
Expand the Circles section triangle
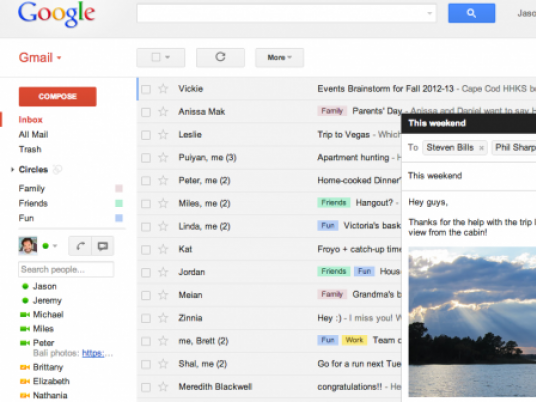point(12,169)
